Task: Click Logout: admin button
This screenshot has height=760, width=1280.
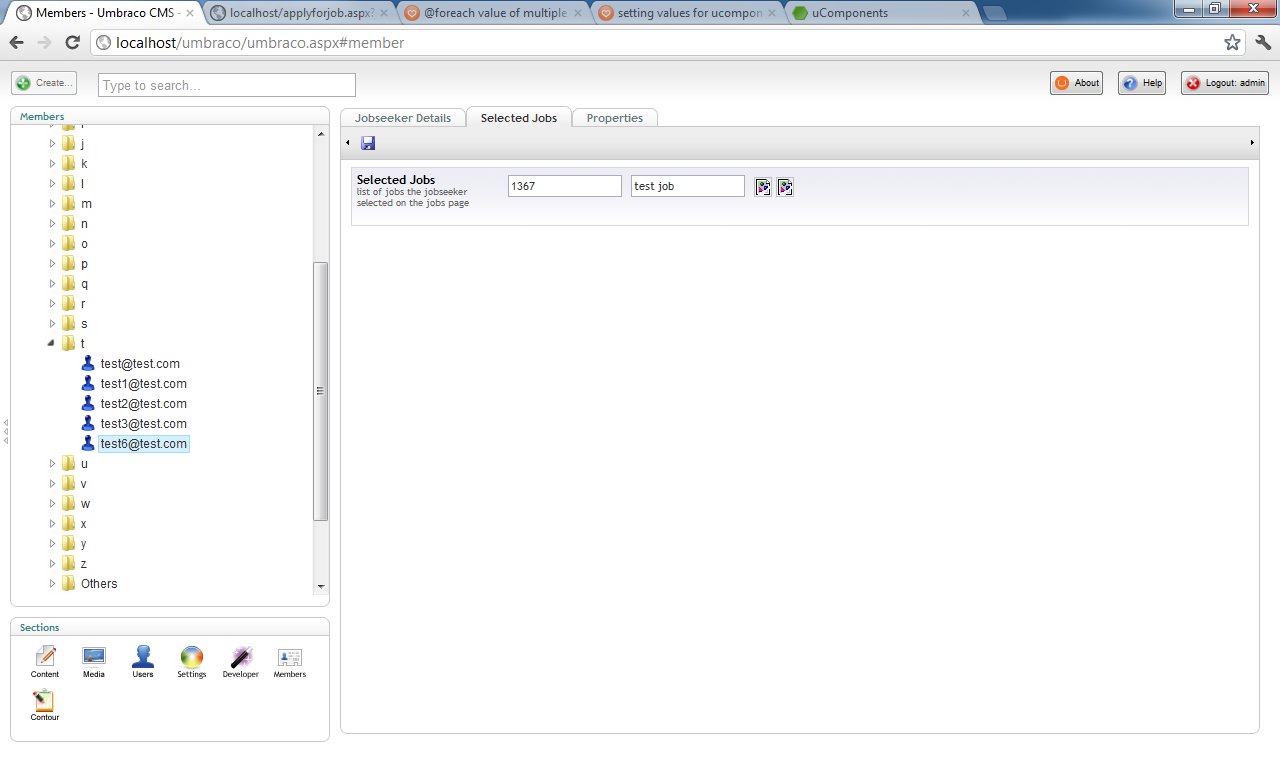Action: pyautogui.click(x=1225, y=84)
